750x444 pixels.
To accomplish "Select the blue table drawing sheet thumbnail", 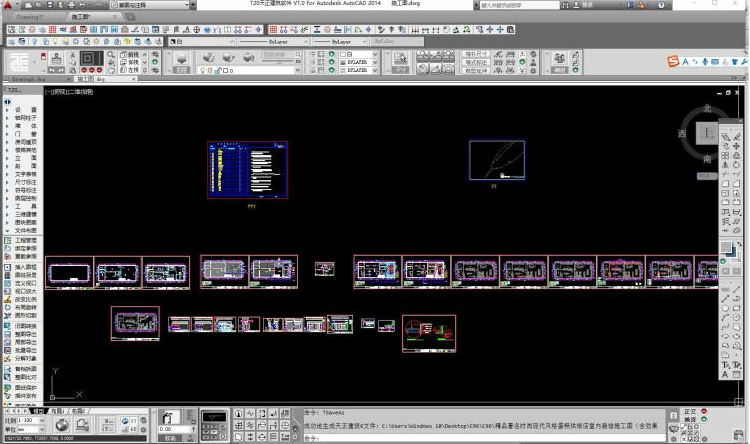I will 248,169.
